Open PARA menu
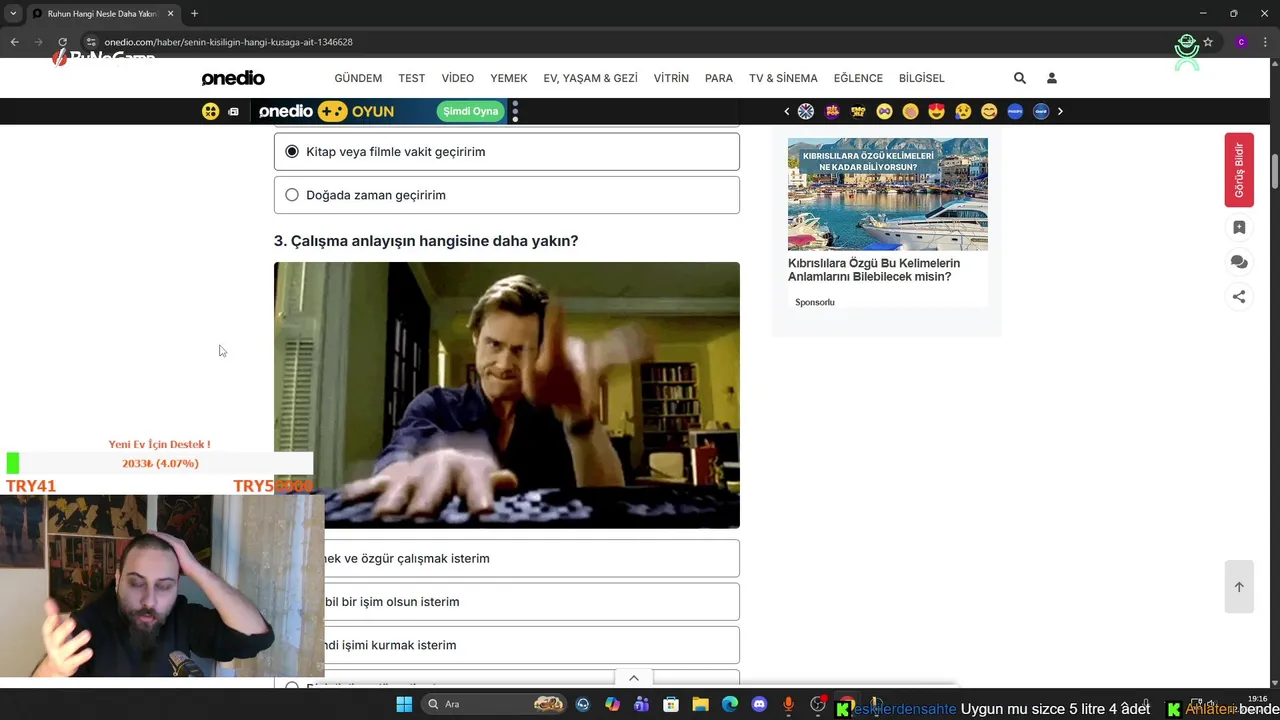The image size is (1280, 720). pyautogui.click(x=719, y=78)
